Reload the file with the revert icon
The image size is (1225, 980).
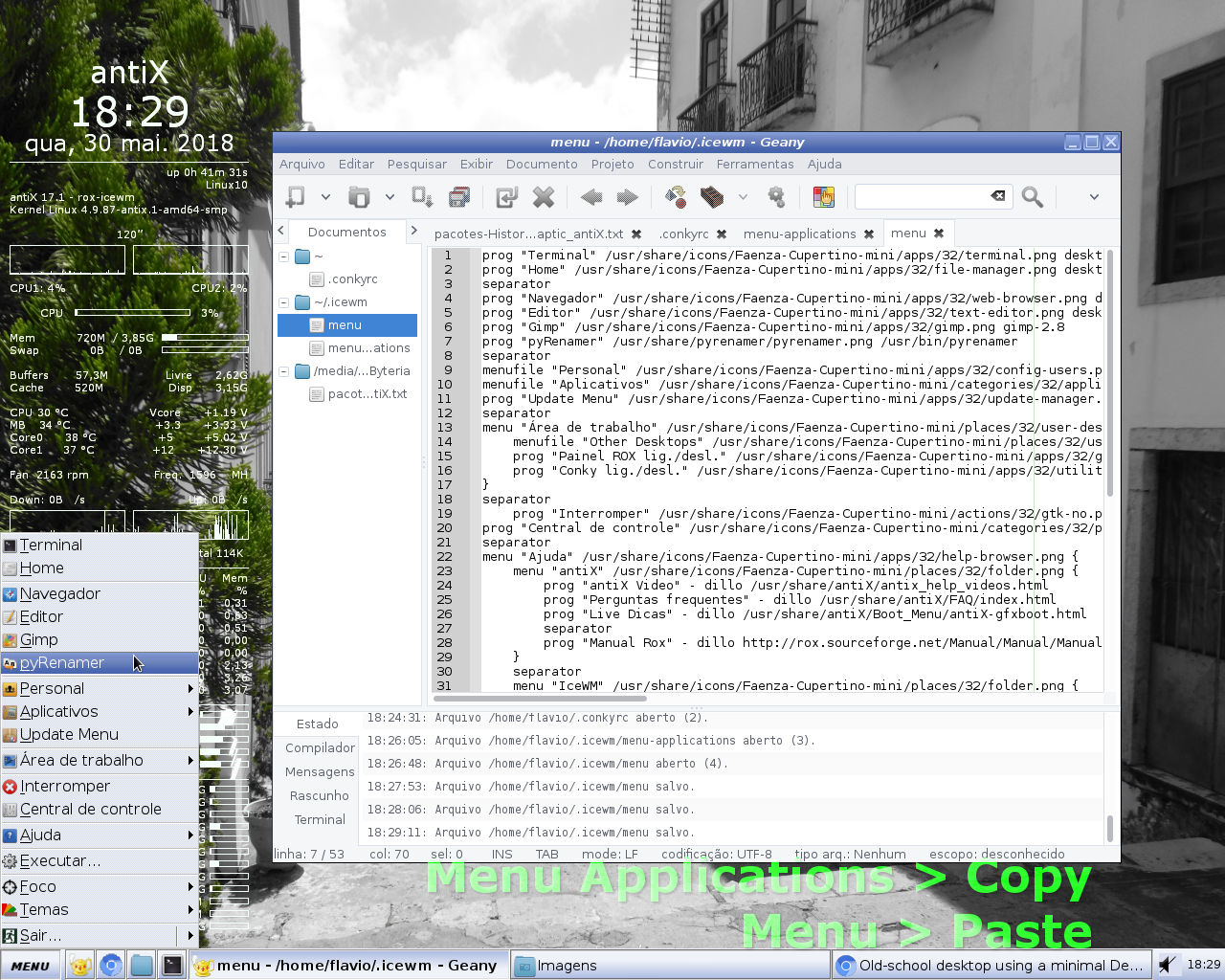click(x=505, y=197)
